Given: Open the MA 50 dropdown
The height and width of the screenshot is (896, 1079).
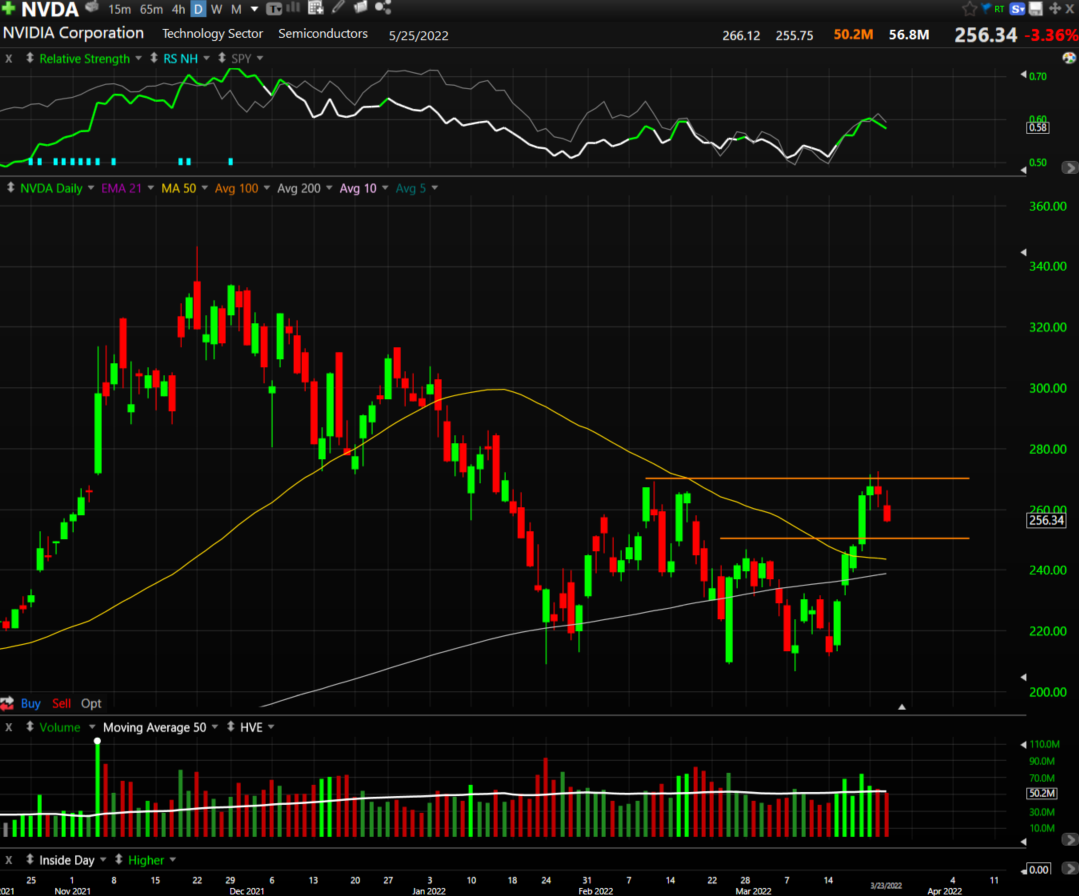Looking at the screenshot, I should [x=204, y=188].
